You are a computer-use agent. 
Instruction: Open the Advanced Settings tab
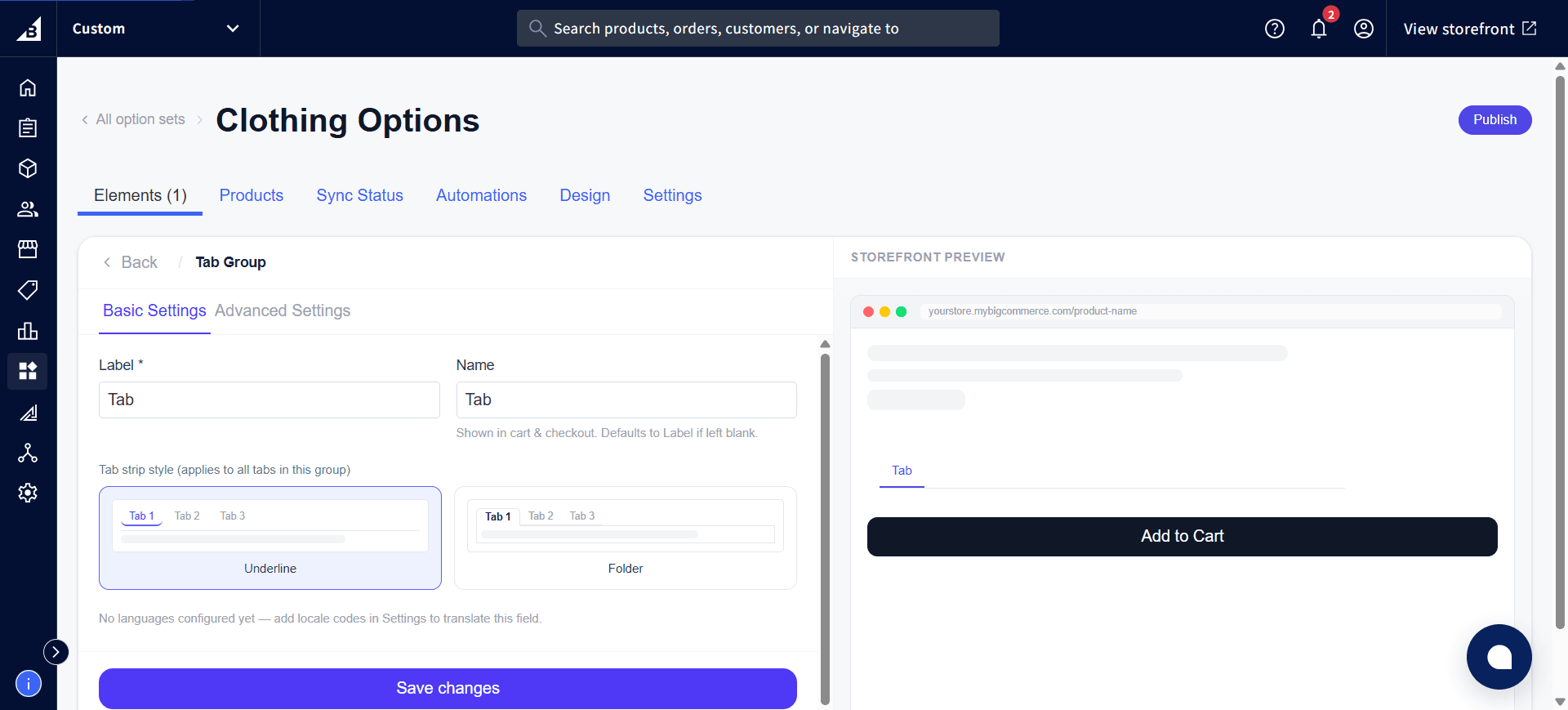(283, 310)
